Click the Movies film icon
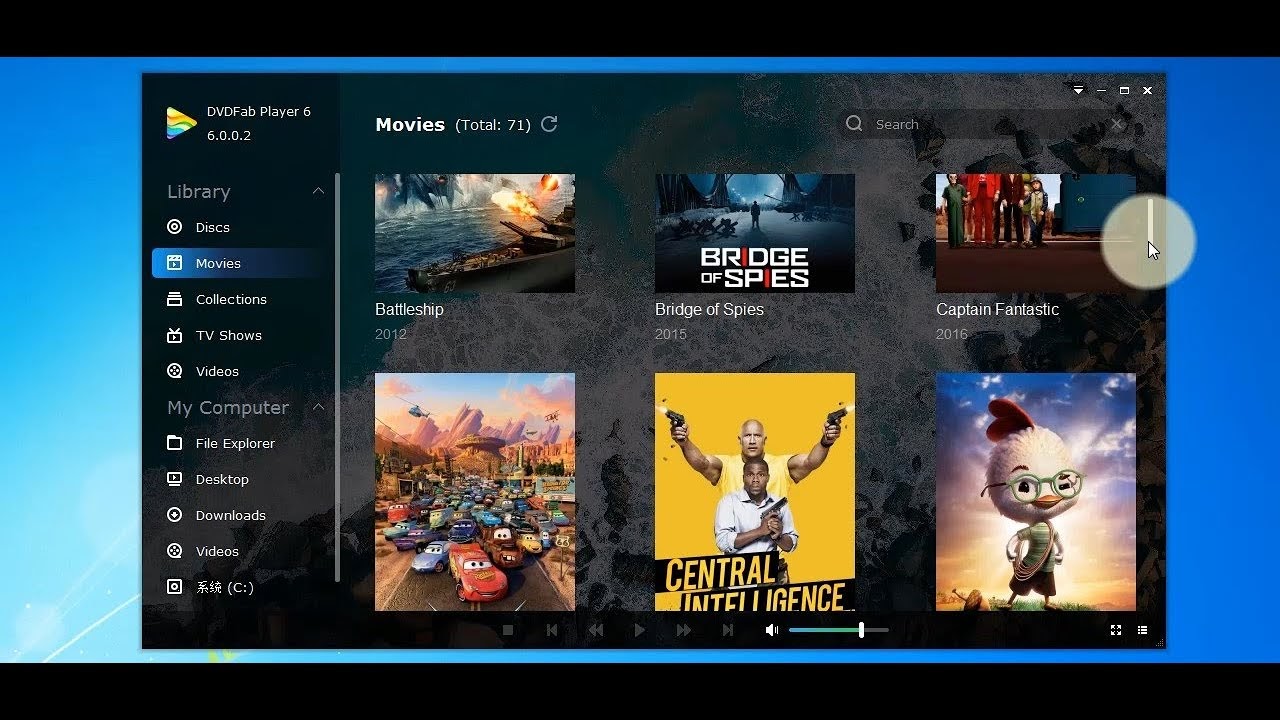Screen dimensions: 1280x720 175,263
